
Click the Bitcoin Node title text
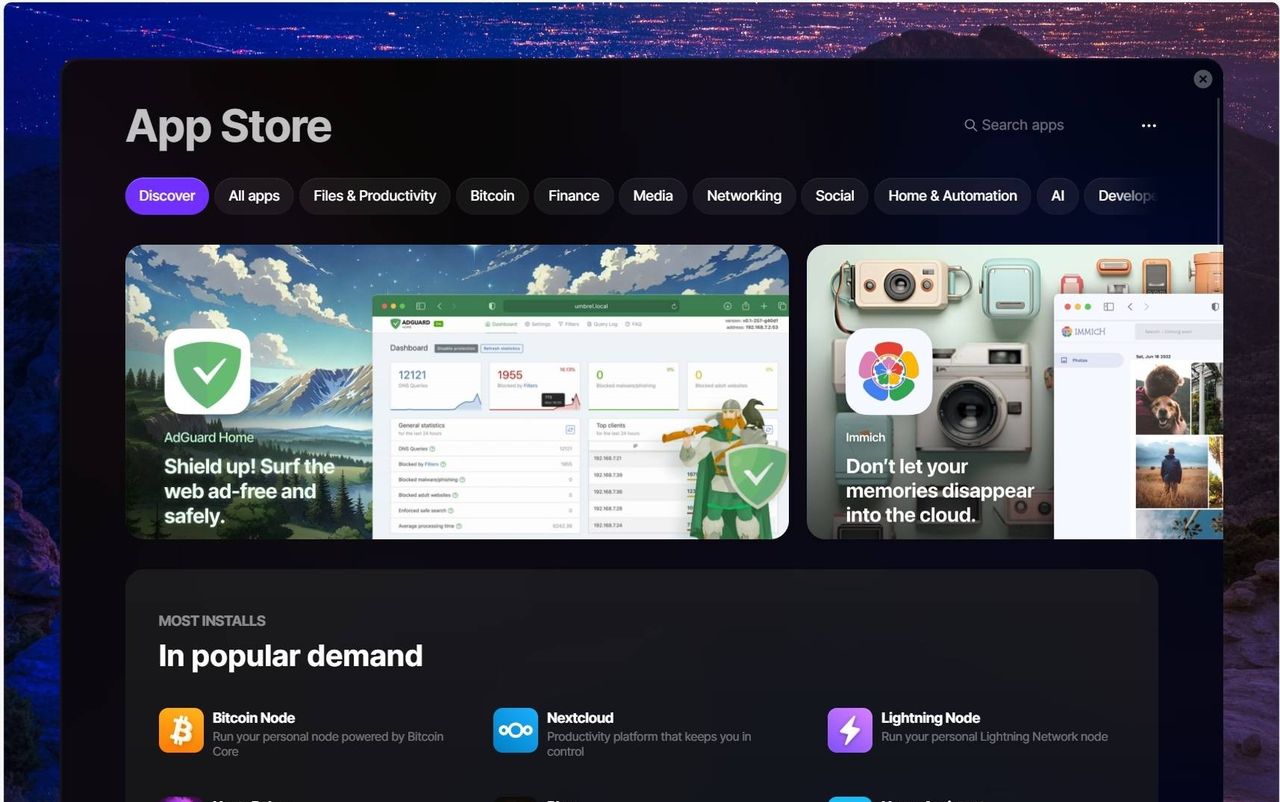pos(253,718)
